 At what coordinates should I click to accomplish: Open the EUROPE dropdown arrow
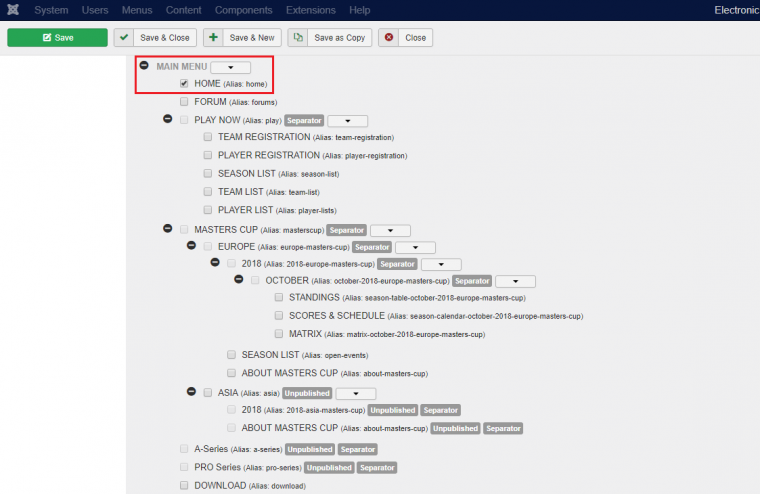(x=415, y=247)
